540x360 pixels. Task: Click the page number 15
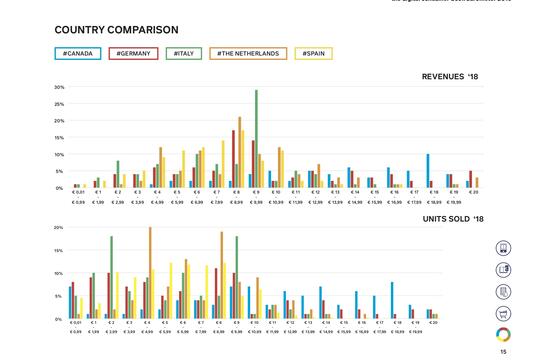(503, 352)
